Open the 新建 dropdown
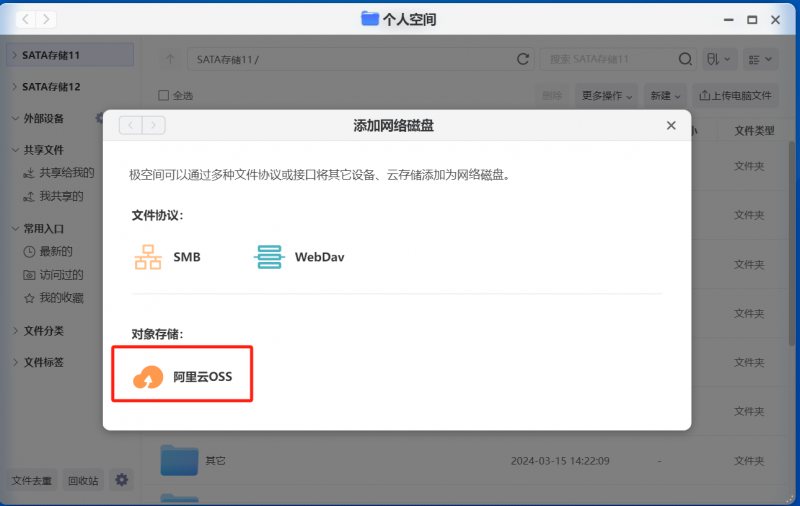The height and width of the screenshot is (506, 800). 665,95
